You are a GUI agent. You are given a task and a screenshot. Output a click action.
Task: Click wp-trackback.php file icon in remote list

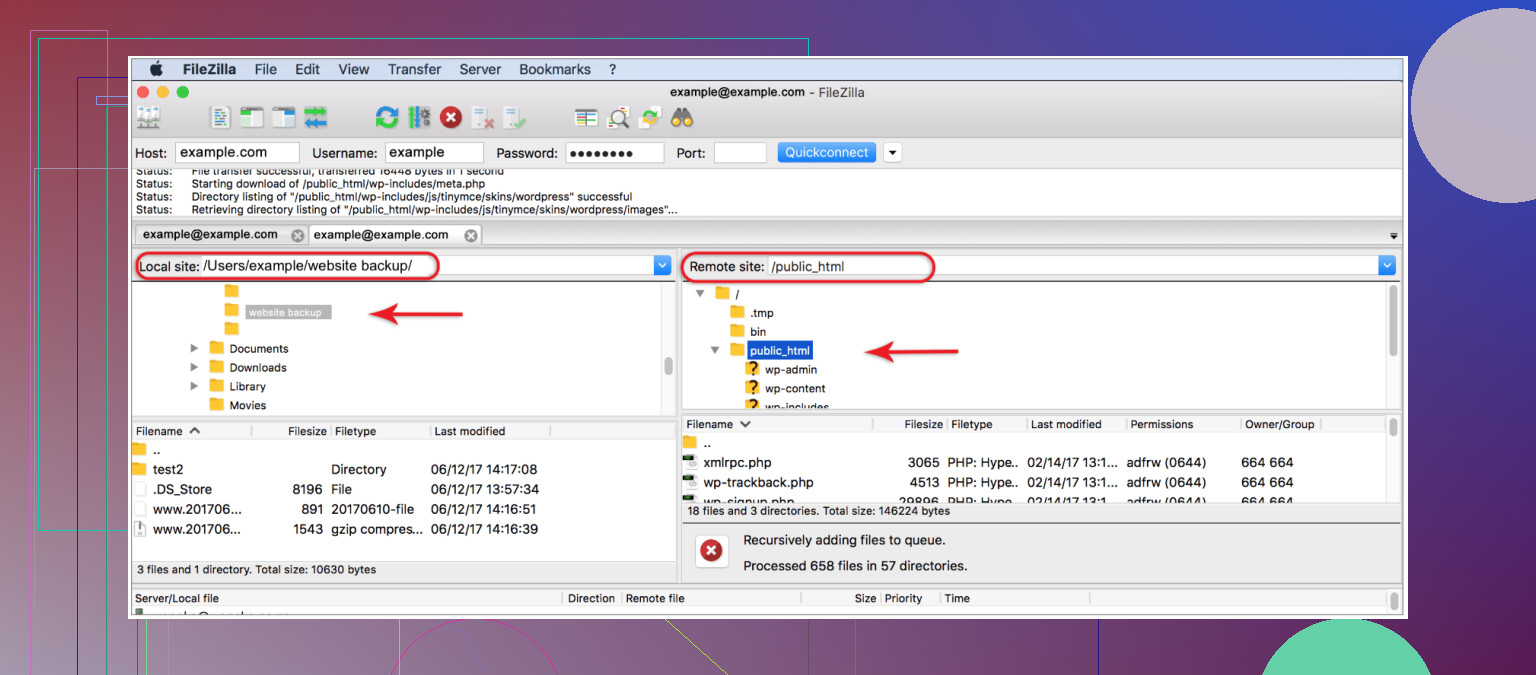pos(690,482)
